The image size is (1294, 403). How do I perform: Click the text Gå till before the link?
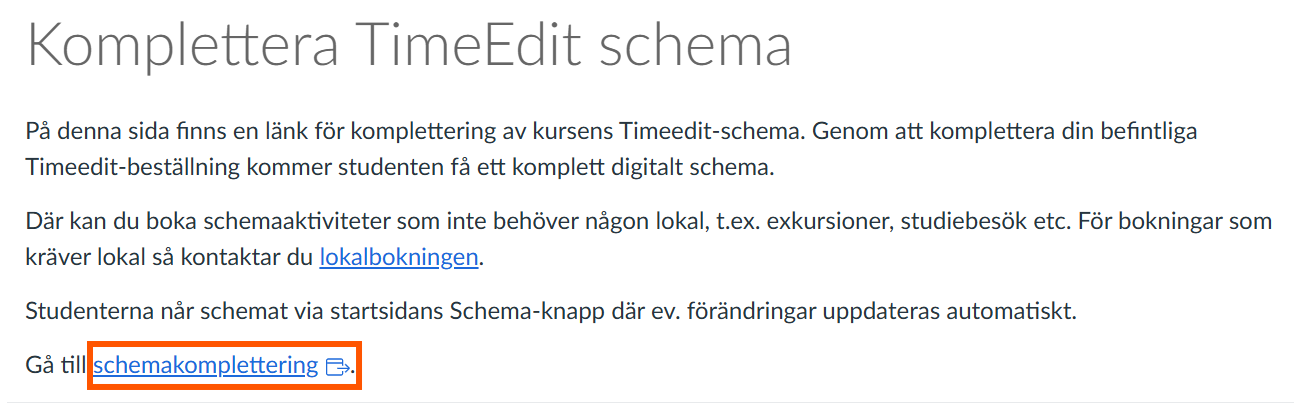pyautogui.click(x=57, y=366)
